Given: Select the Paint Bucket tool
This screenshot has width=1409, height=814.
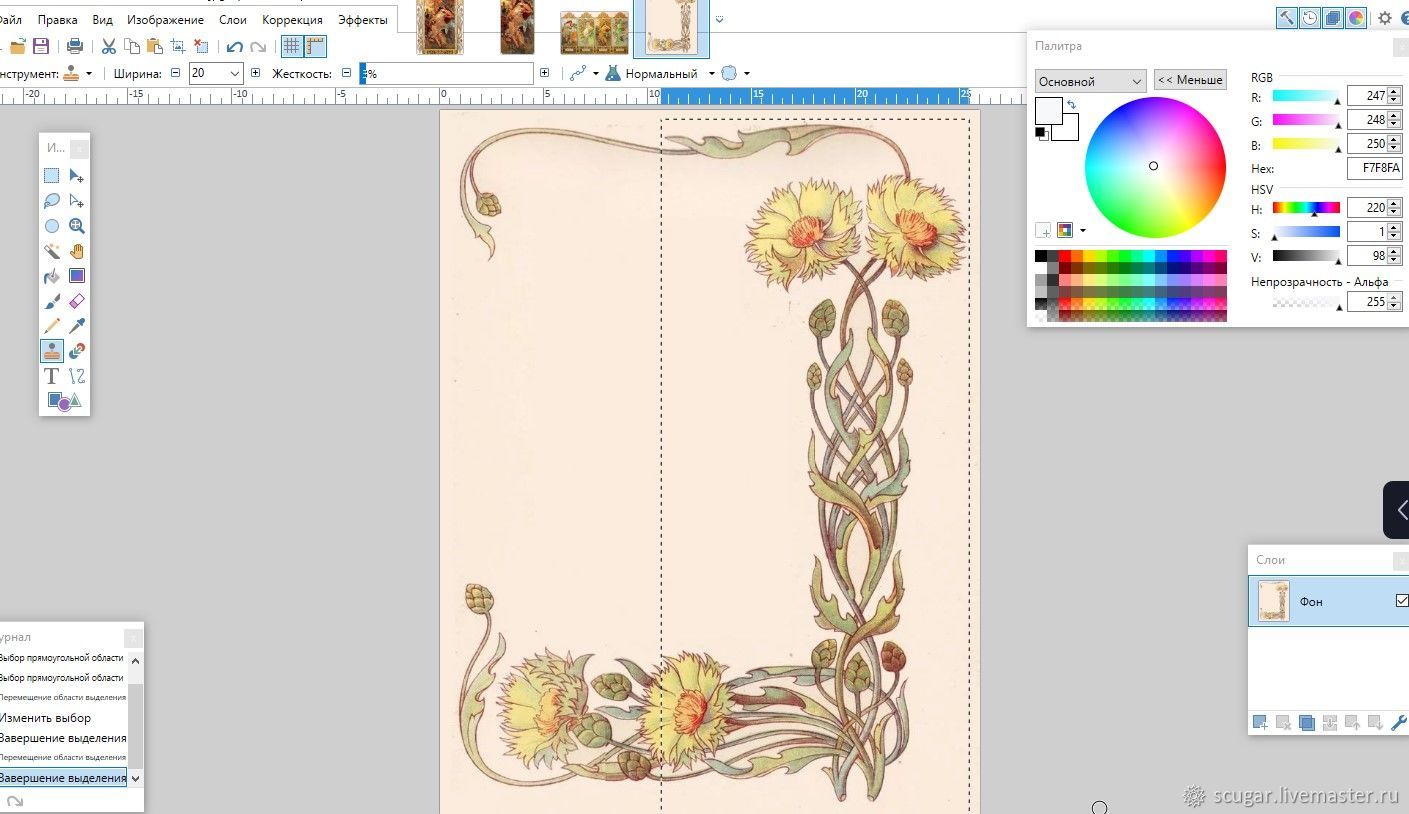Looking at the screenshot, I should tap(52, 276).
